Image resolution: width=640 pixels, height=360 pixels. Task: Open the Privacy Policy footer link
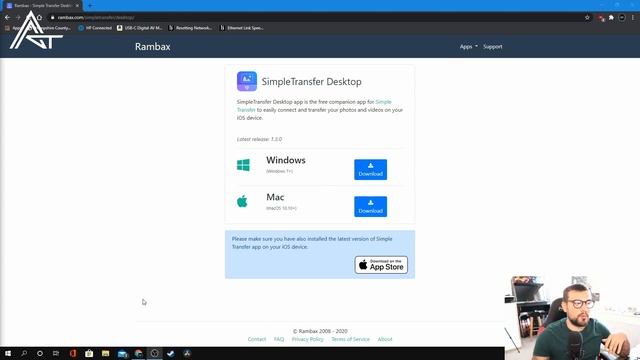[307, 339]
